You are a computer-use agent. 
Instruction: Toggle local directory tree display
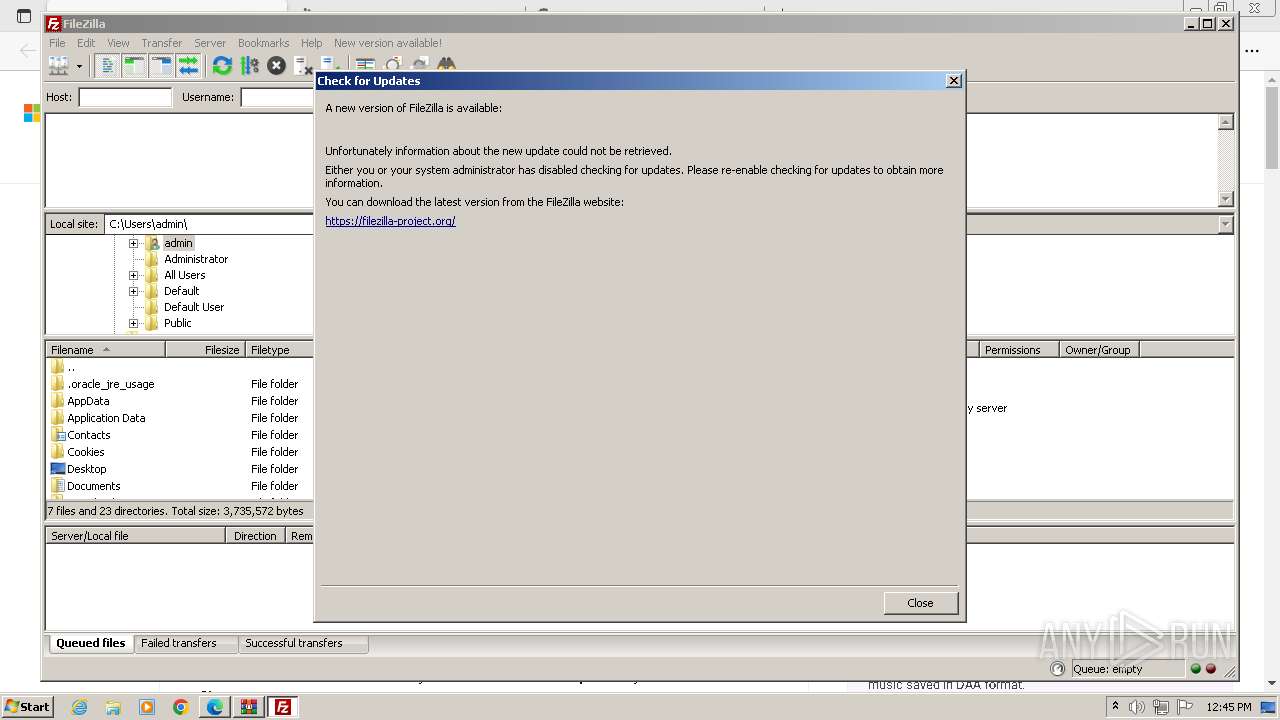pos(134,65)
